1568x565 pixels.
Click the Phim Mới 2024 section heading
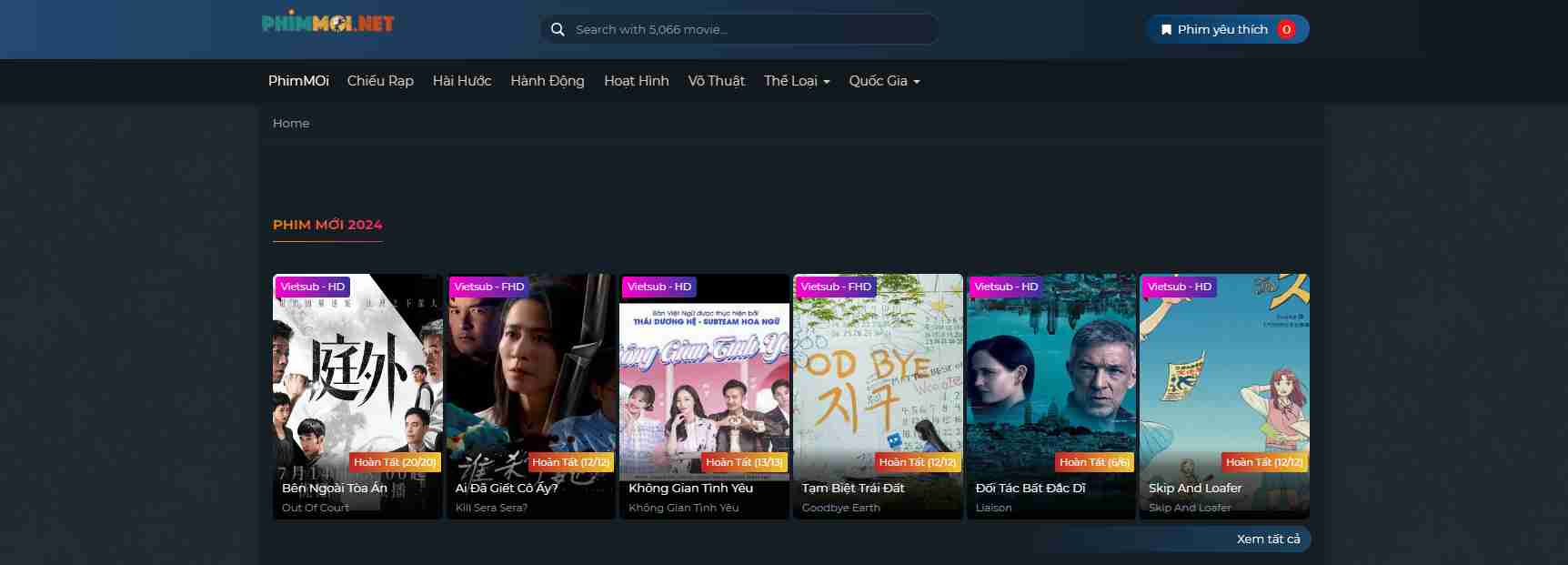click(327, 225)
